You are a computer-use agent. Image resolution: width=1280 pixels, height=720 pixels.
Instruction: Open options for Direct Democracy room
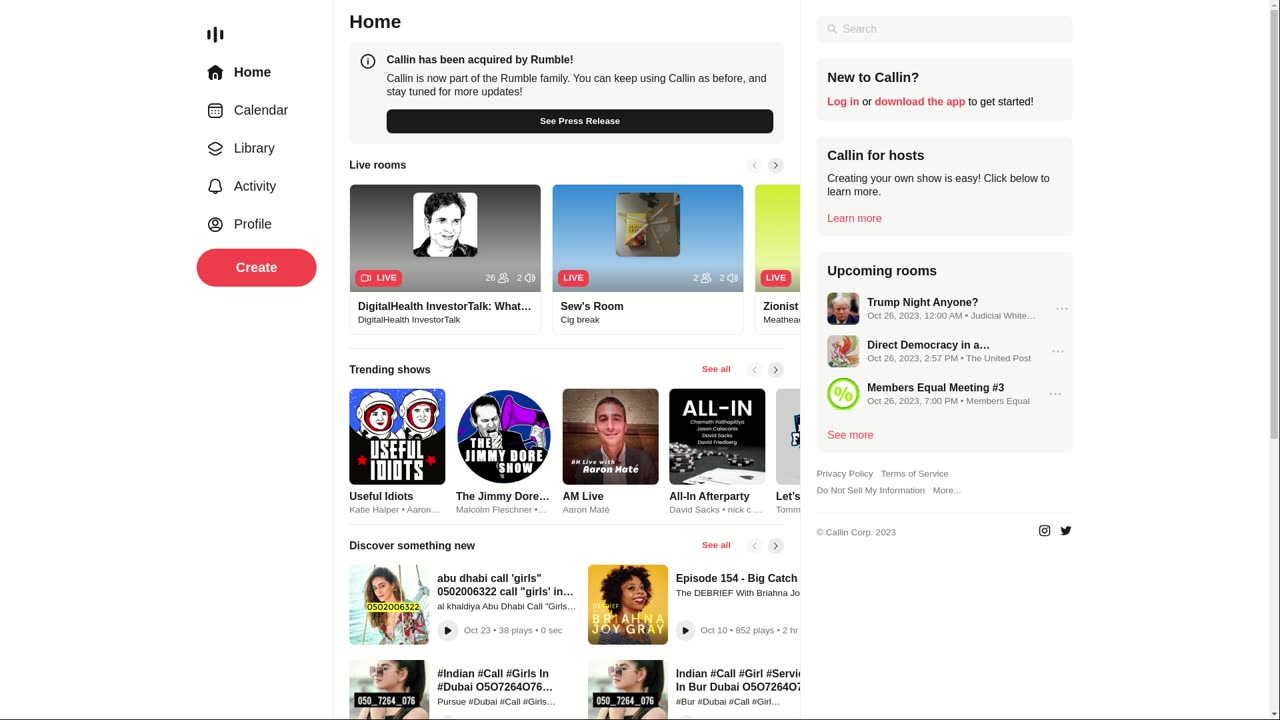pyautogui.click(x=1058, y=352)
